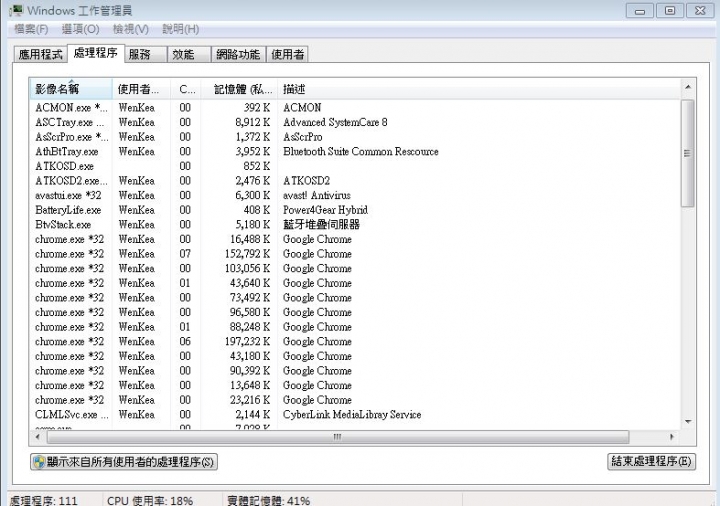The height and width of the screenshot is (506, 720).
Task: Select the ATKOSD.exe row using 852 K
Action: pyautogui.click(x=354, y=166)
